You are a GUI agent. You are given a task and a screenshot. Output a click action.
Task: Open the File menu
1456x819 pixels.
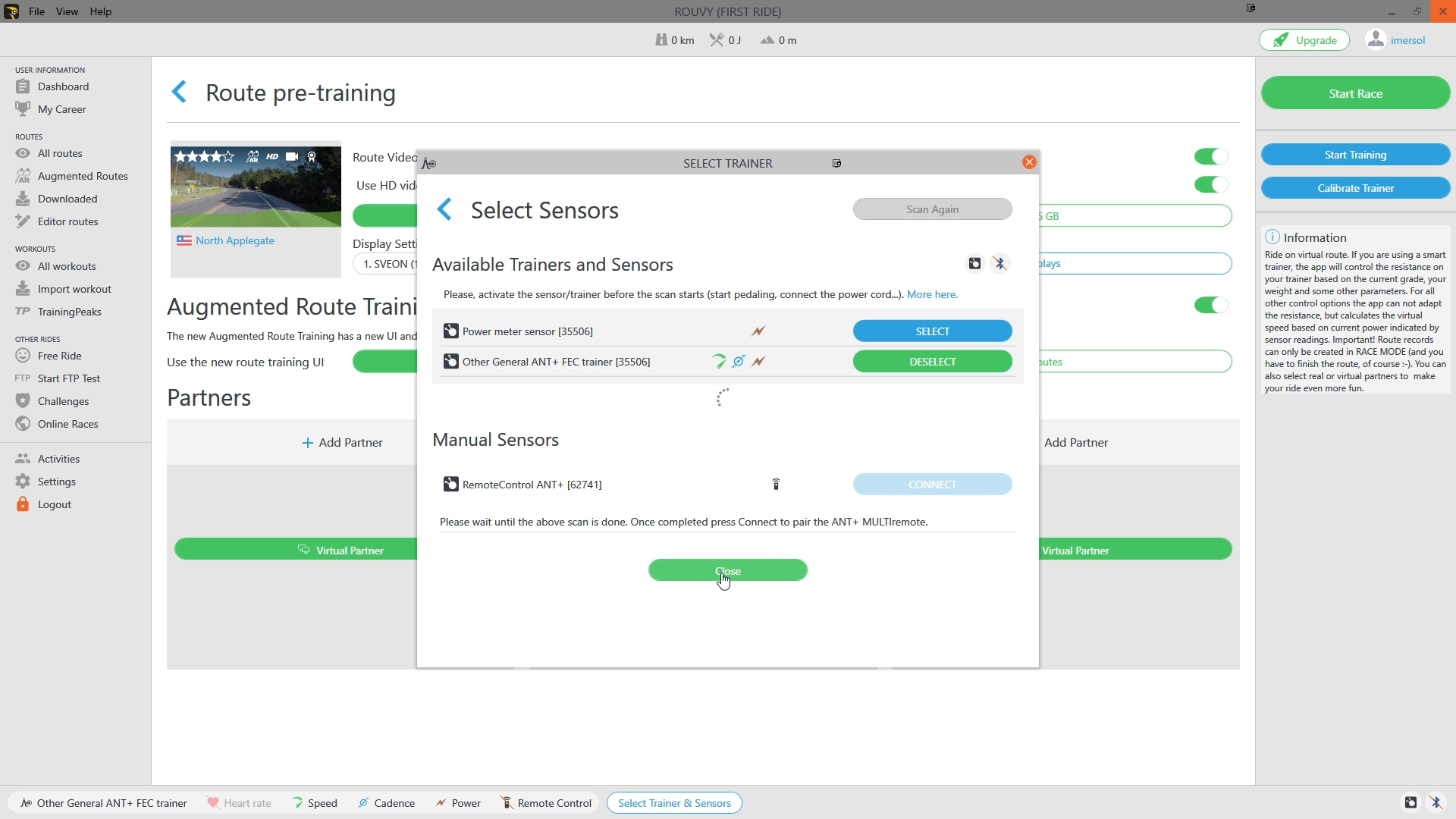36,11
